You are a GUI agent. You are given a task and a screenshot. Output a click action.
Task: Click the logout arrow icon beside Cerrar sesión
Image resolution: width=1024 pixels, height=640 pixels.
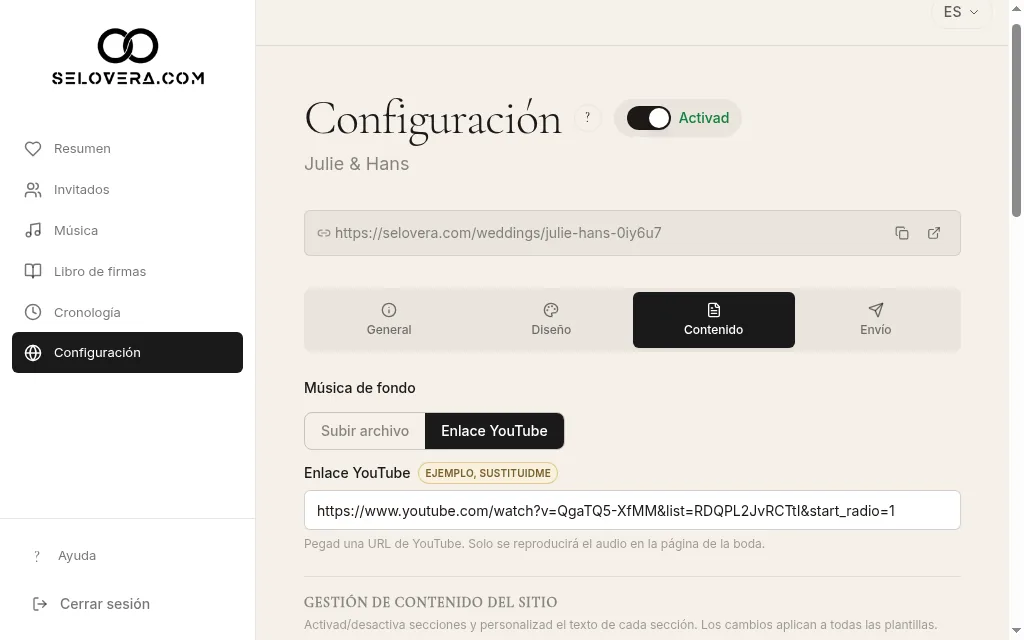(40, 604)
